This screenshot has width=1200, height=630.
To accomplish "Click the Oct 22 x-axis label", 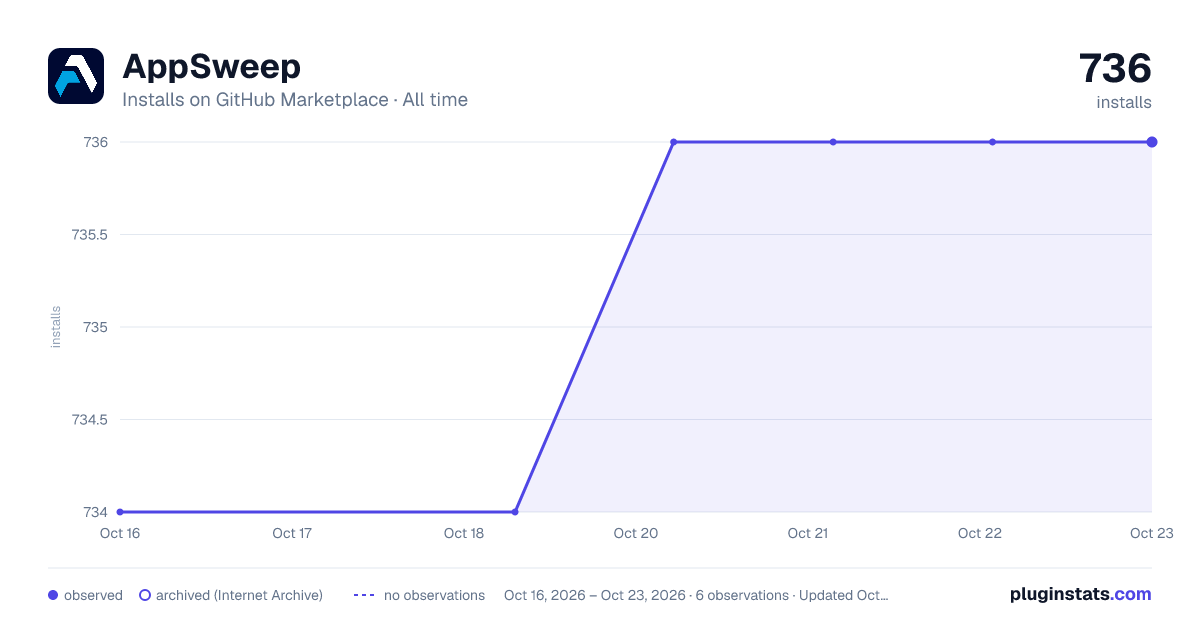I will click(x=980, y=533).
